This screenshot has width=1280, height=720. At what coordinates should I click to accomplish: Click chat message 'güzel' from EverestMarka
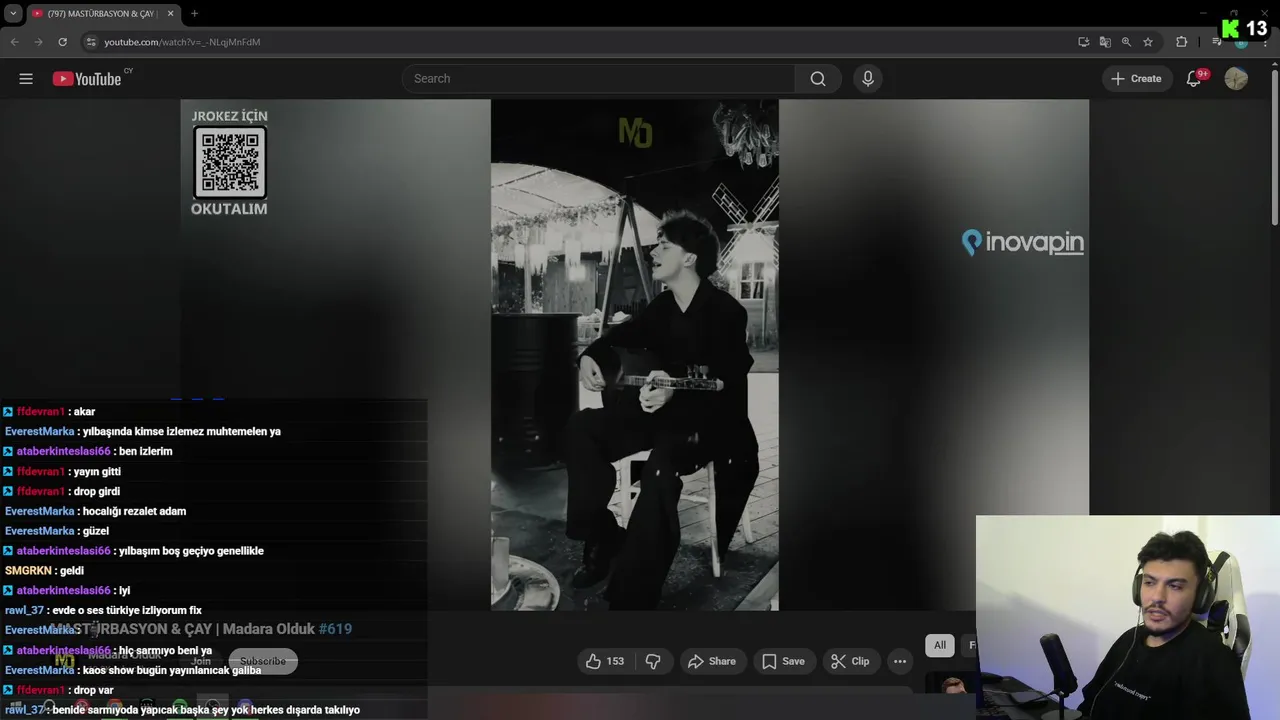[x=96, y=531]
